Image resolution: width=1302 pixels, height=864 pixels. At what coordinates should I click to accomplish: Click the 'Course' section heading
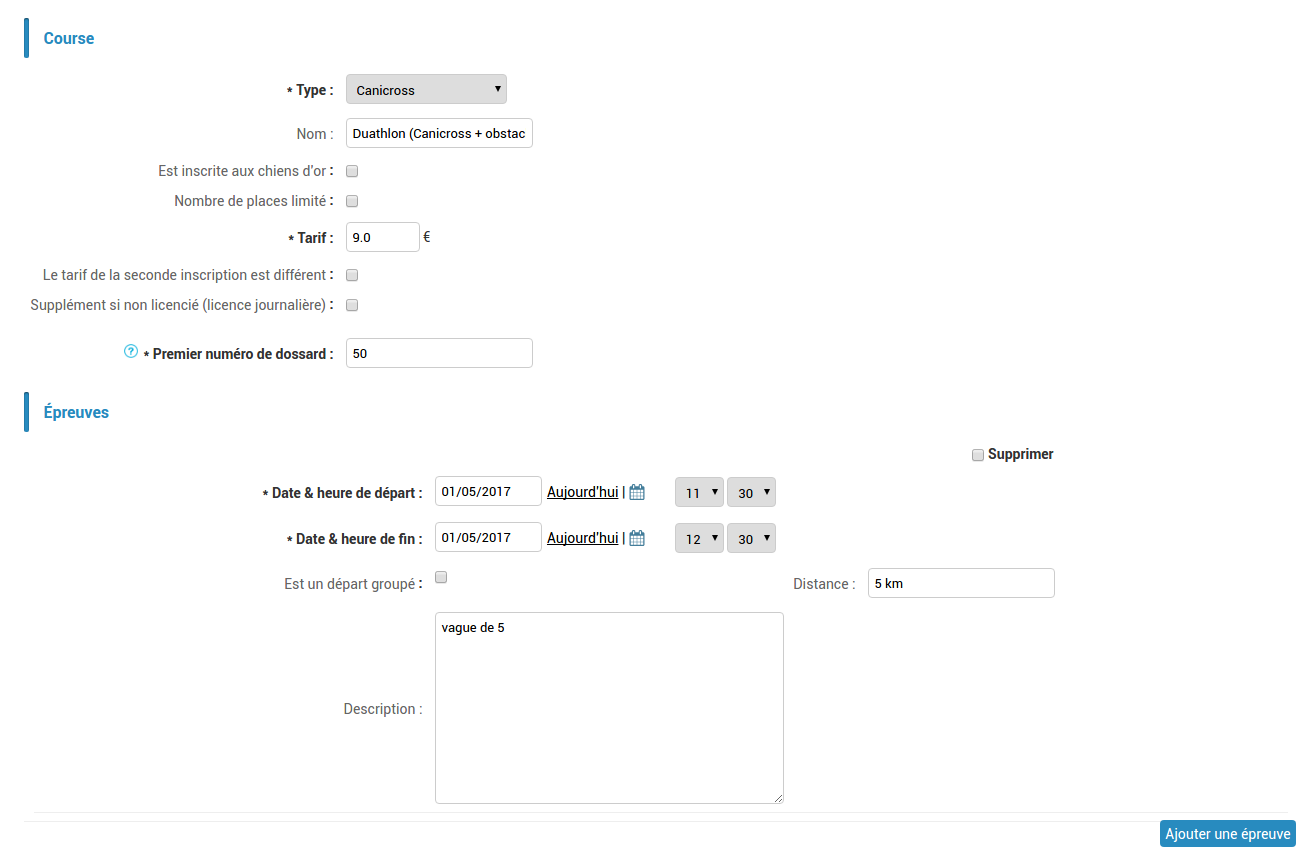69,38
